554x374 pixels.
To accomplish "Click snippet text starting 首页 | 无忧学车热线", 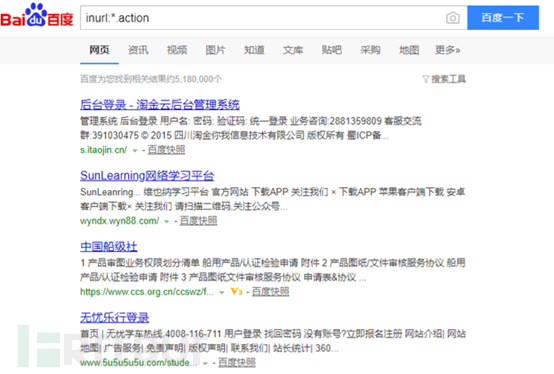I will 273,341.
